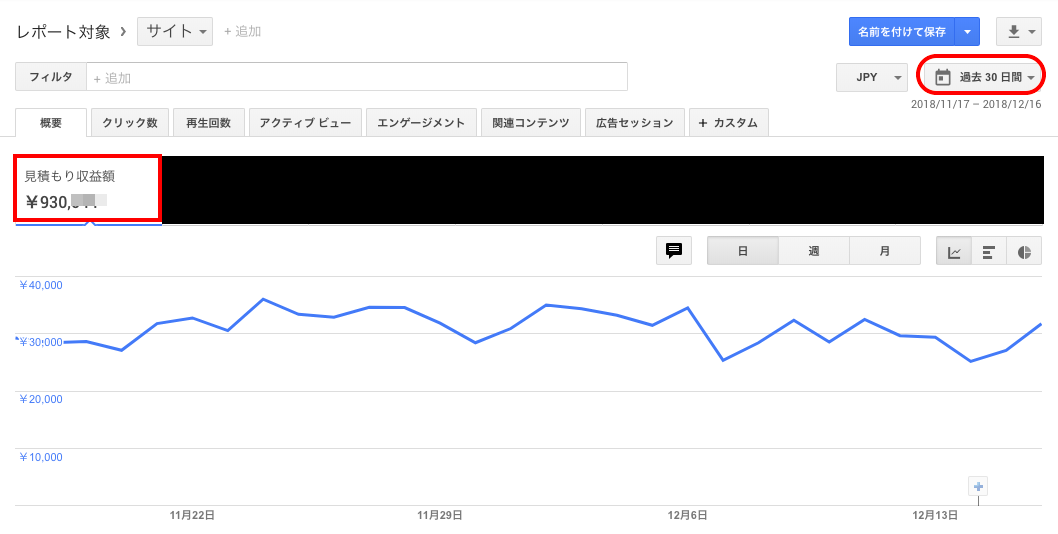Viewport: 1058px width, 534px height.
Task: Switch to line chart view icon
Action: pos(954,251)
